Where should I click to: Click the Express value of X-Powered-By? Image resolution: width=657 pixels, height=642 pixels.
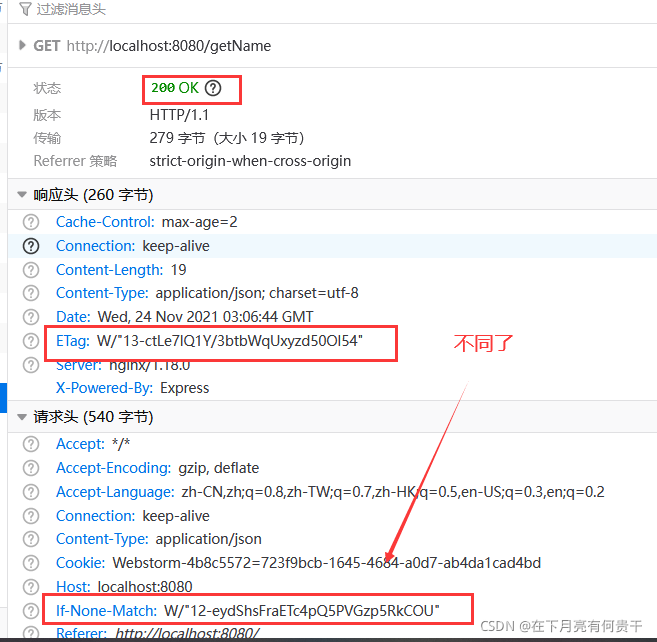(x=185, y=388)
